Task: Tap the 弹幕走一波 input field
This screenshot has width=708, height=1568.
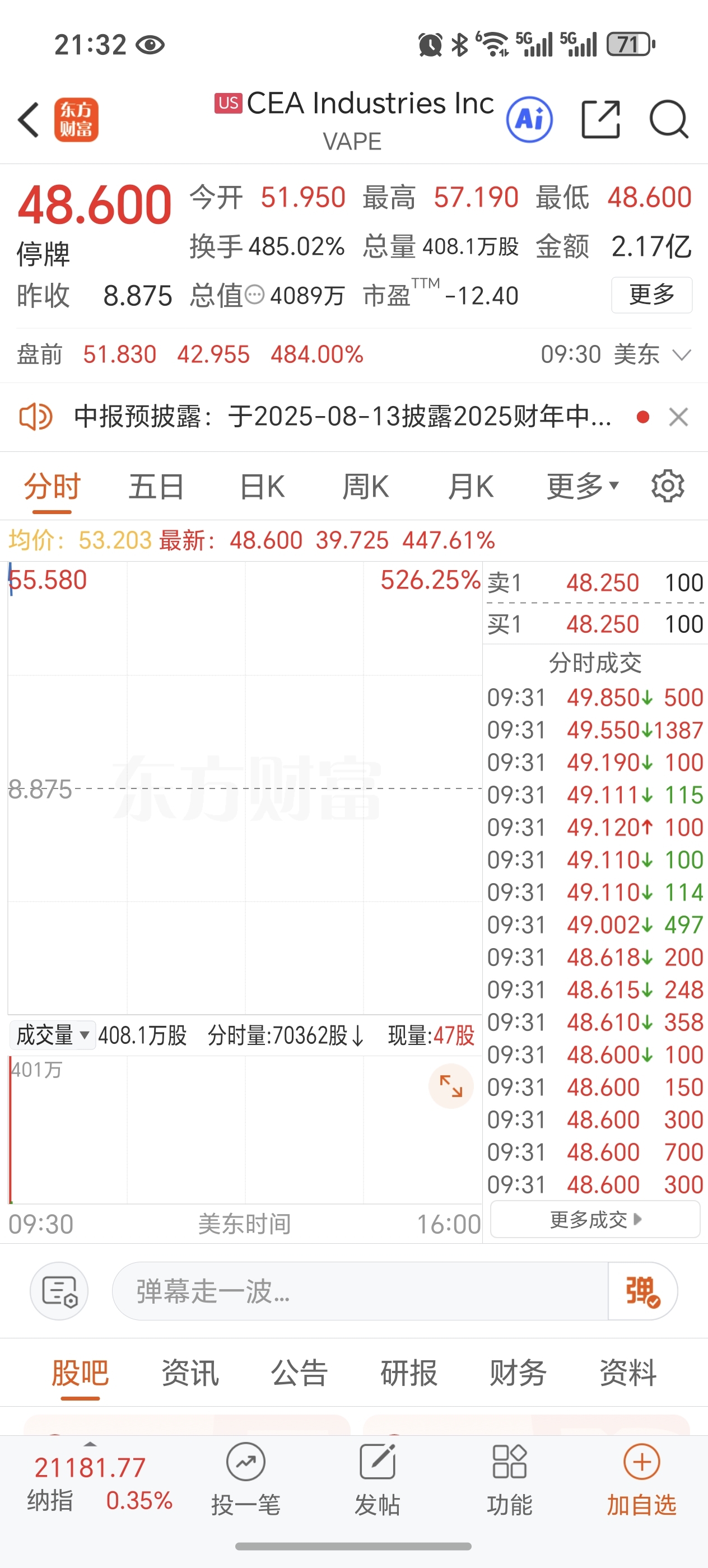Action: pyautogui.click(x=360, y=1291)
